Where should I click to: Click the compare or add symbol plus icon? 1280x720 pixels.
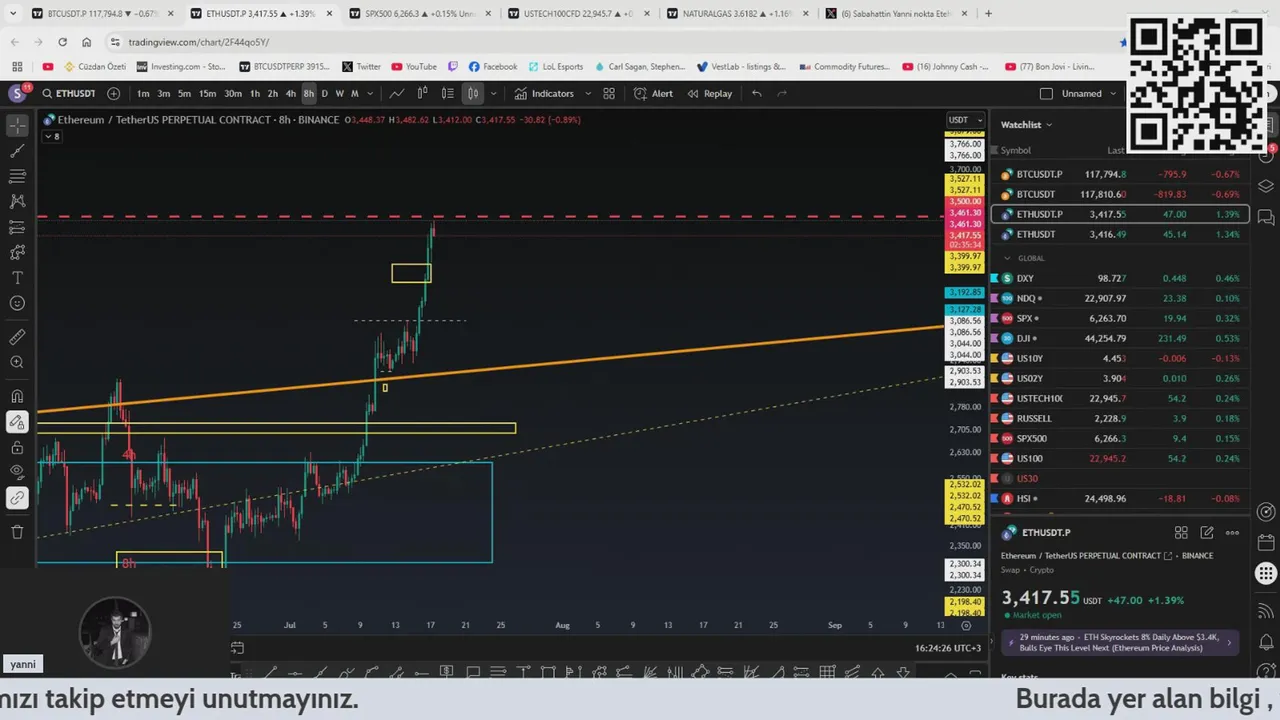point(113,93)
